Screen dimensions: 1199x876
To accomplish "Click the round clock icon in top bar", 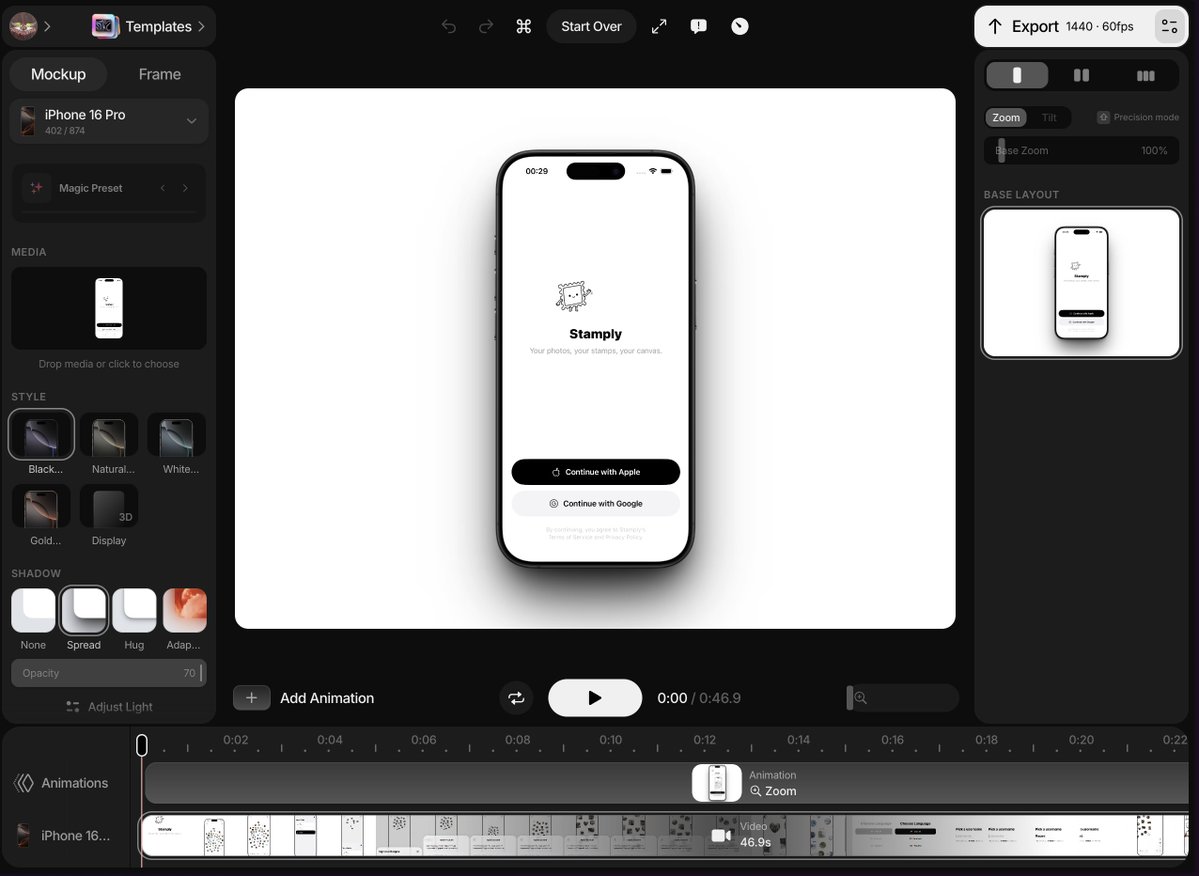I will [739, 27].
